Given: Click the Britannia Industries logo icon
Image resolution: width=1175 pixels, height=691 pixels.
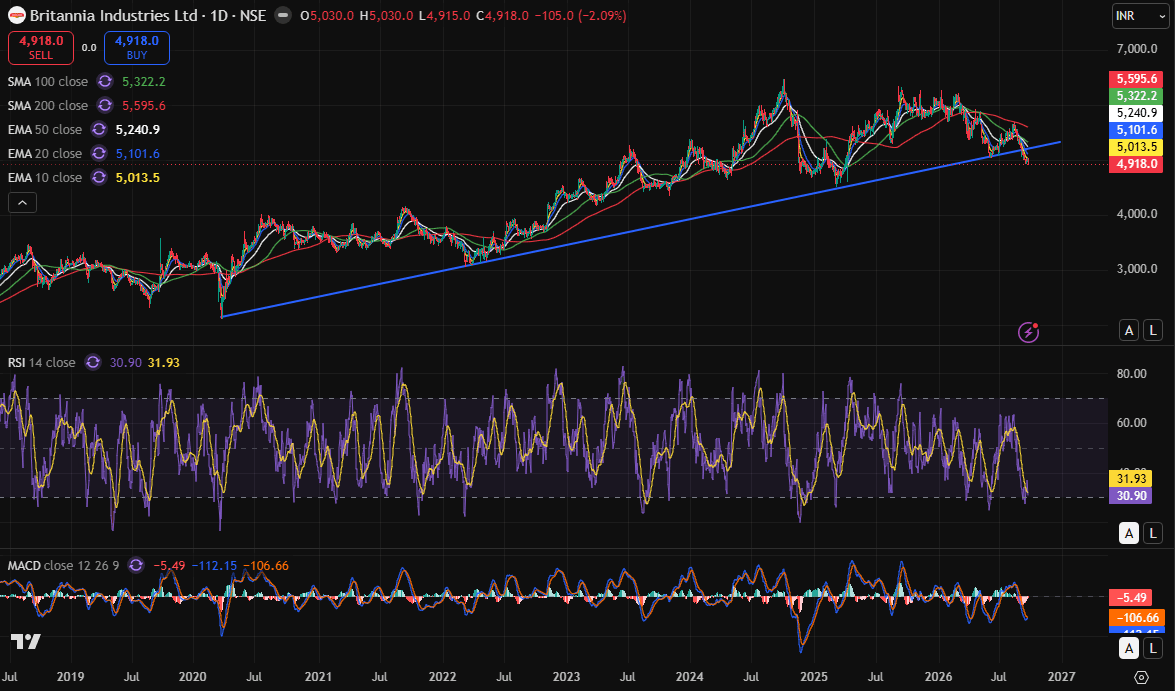Looking at the screenshot, I should click(16, 15).
